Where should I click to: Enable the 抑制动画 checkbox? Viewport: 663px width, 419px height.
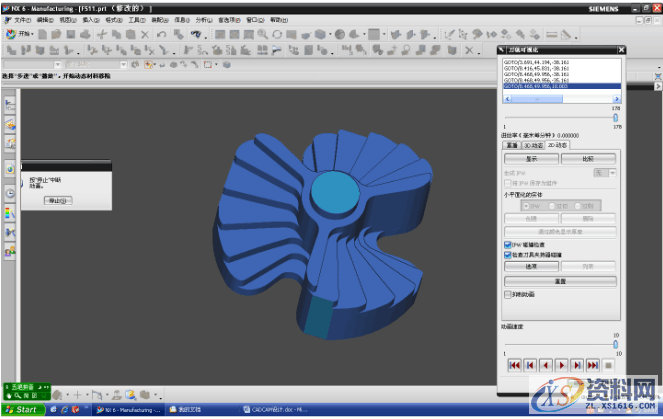tap(507, 294)
